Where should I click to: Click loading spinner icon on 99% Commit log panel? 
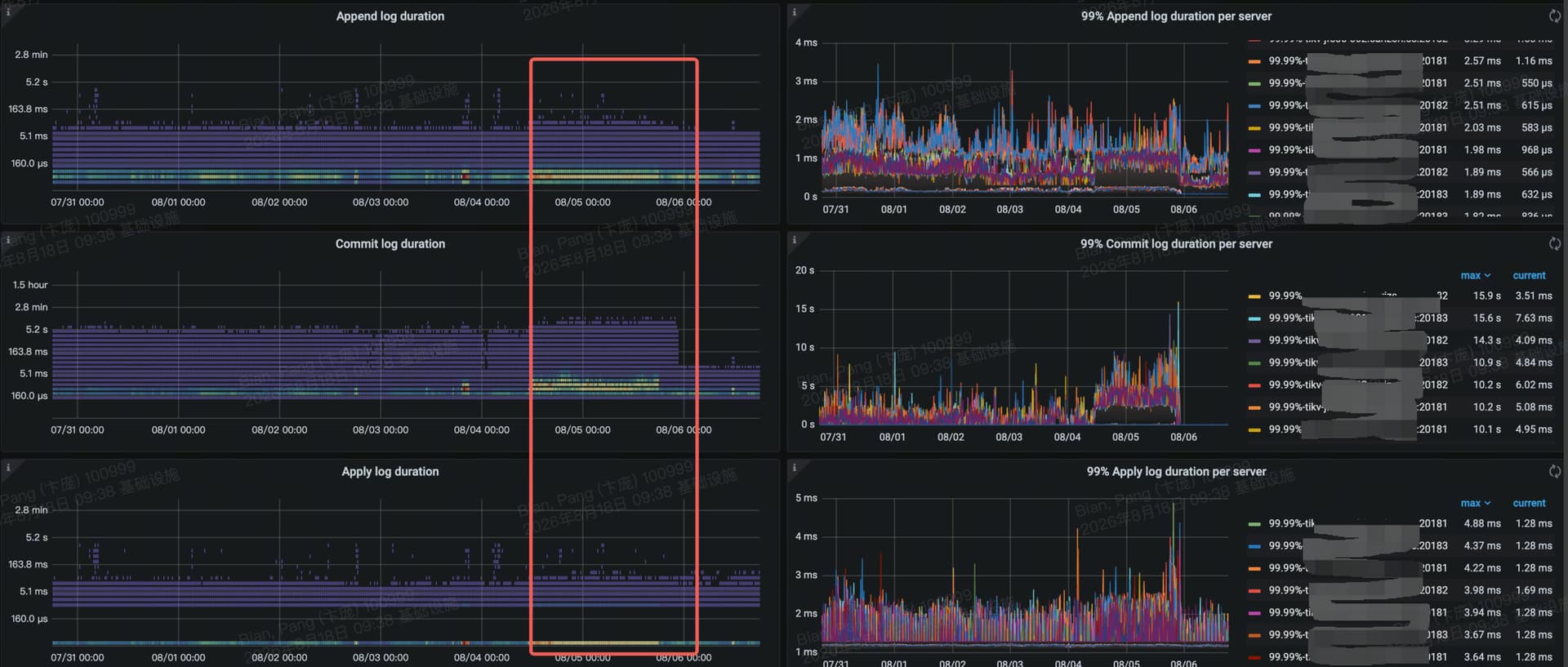tap(1555, 243)
